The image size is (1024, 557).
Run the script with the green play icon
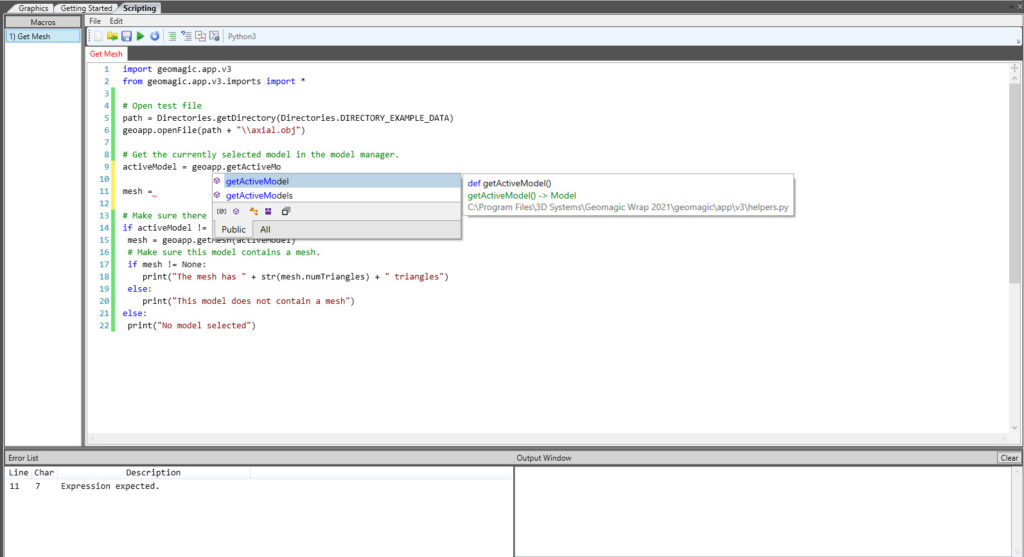[141, 36]
